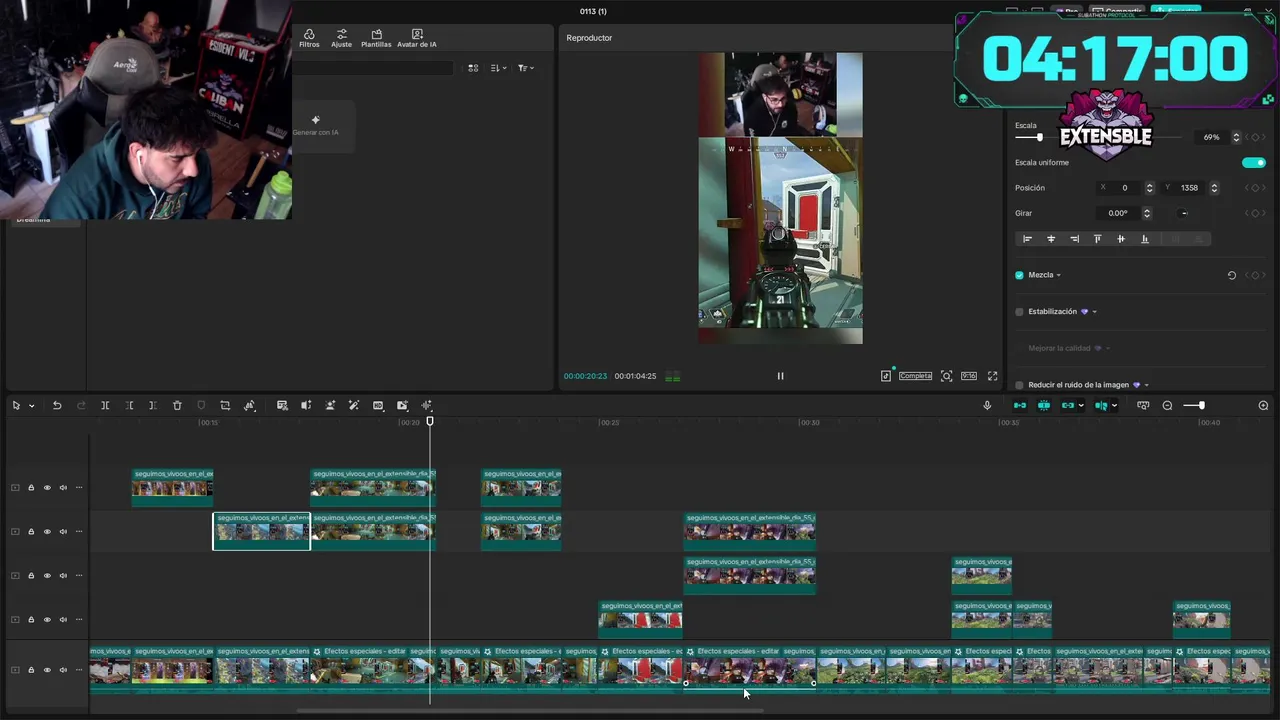Open the Plantillas tab
This screenshot has height=720, width=1280.
click(376, 38)
